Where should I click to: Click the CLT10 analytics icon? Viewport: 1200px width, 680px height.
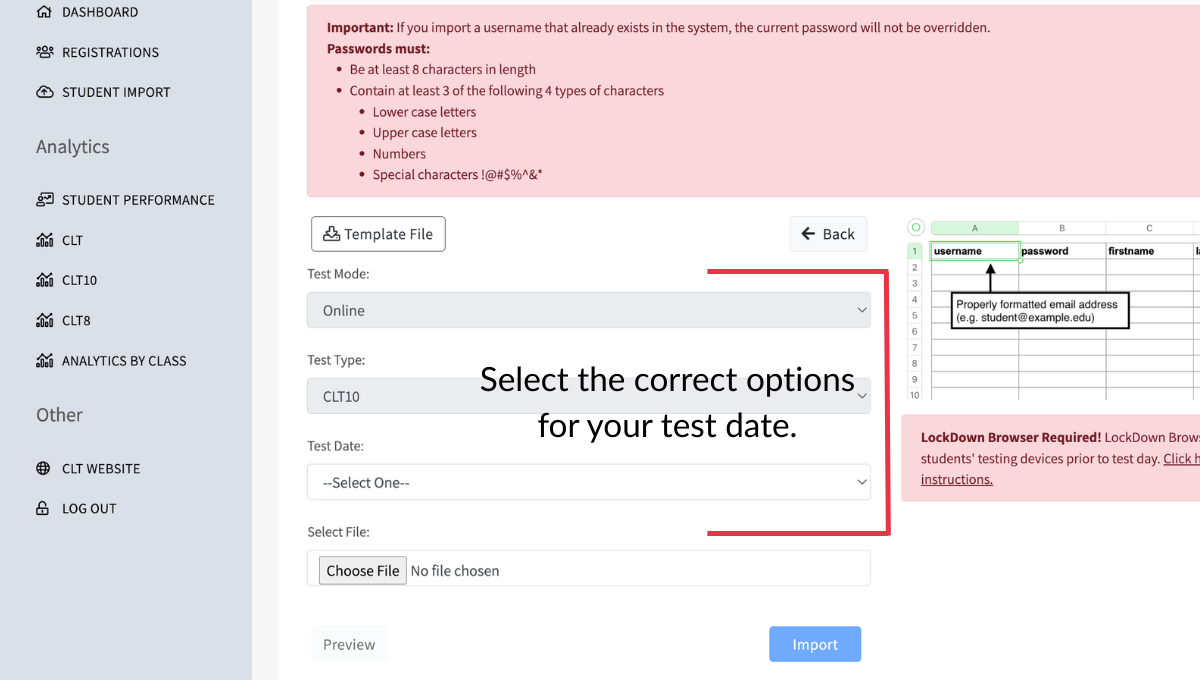44,280
